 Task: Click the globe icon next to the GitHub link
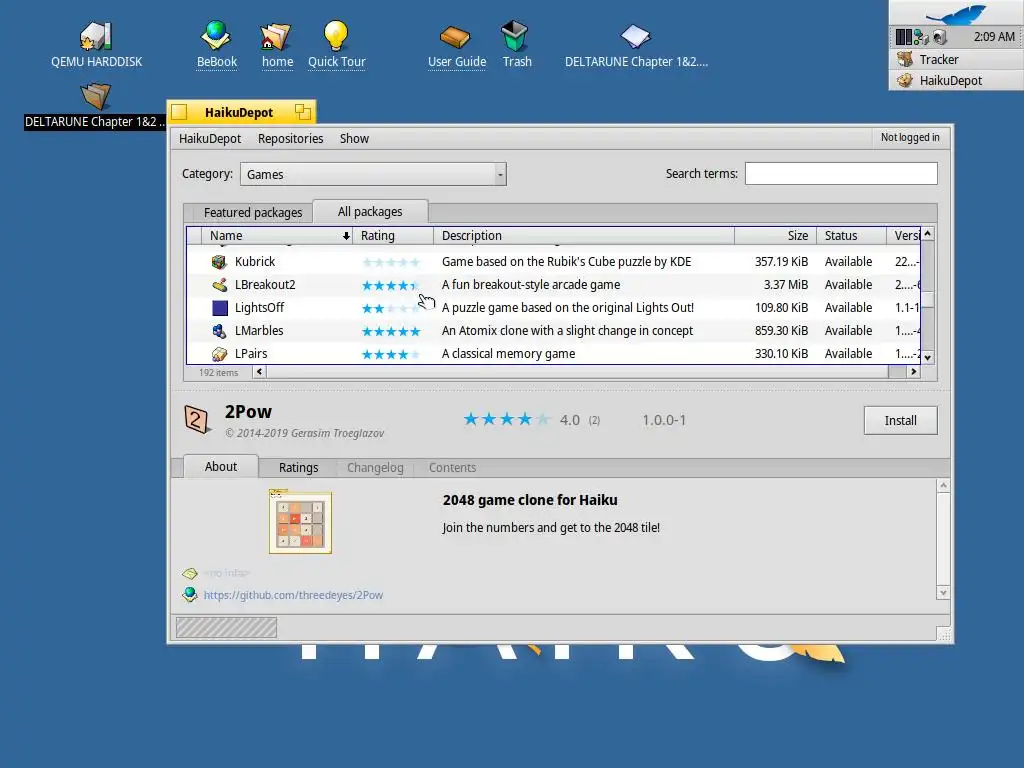[190, 594]
